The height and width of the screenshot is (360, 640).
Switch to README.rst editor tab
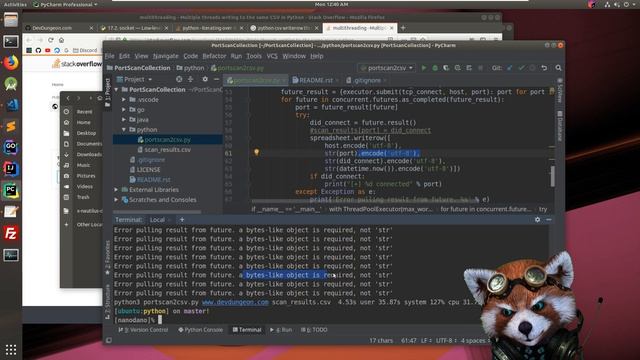(316, 80)
